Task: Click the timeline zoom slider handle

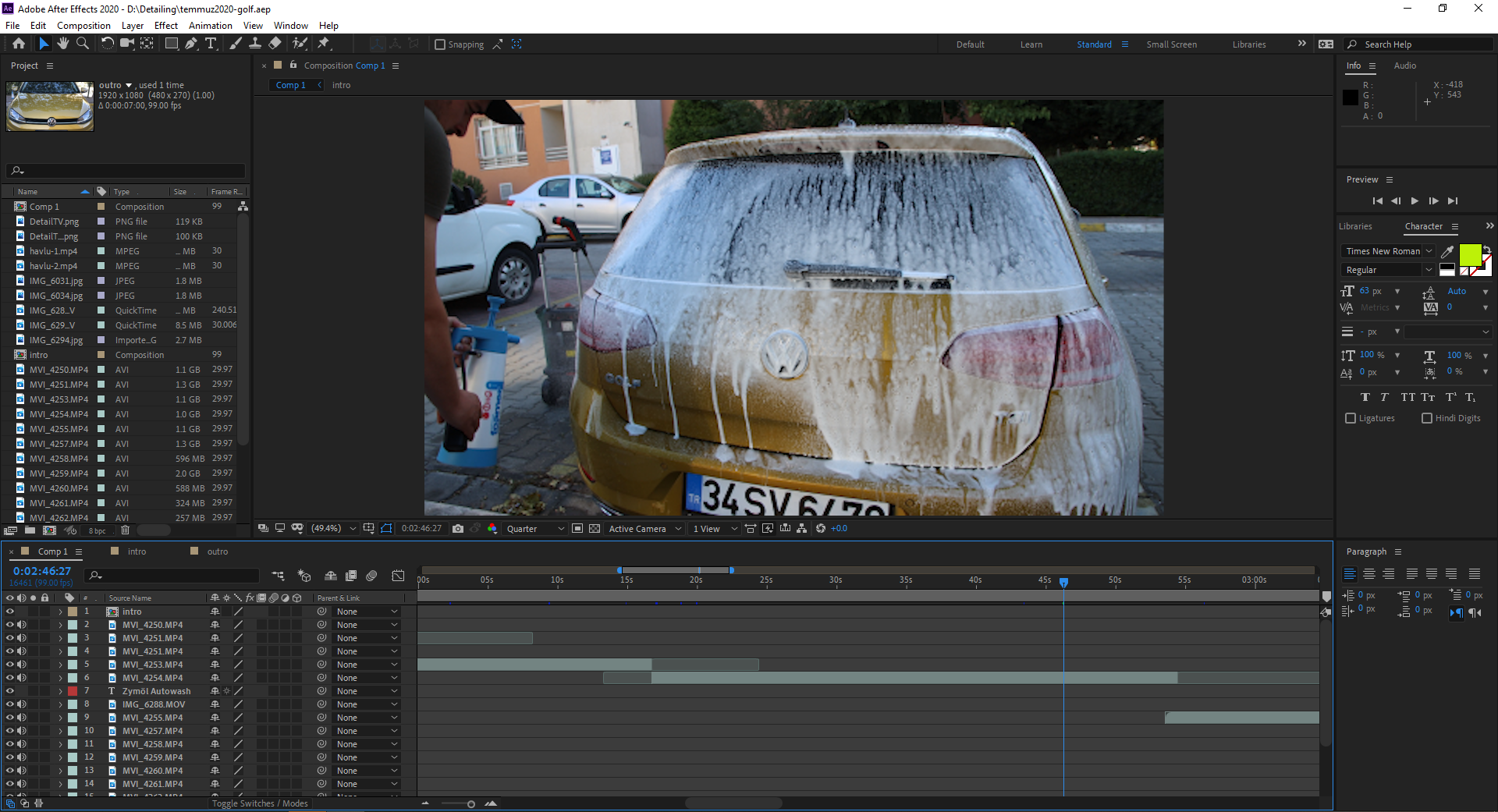Action: (x=471, y=804)
